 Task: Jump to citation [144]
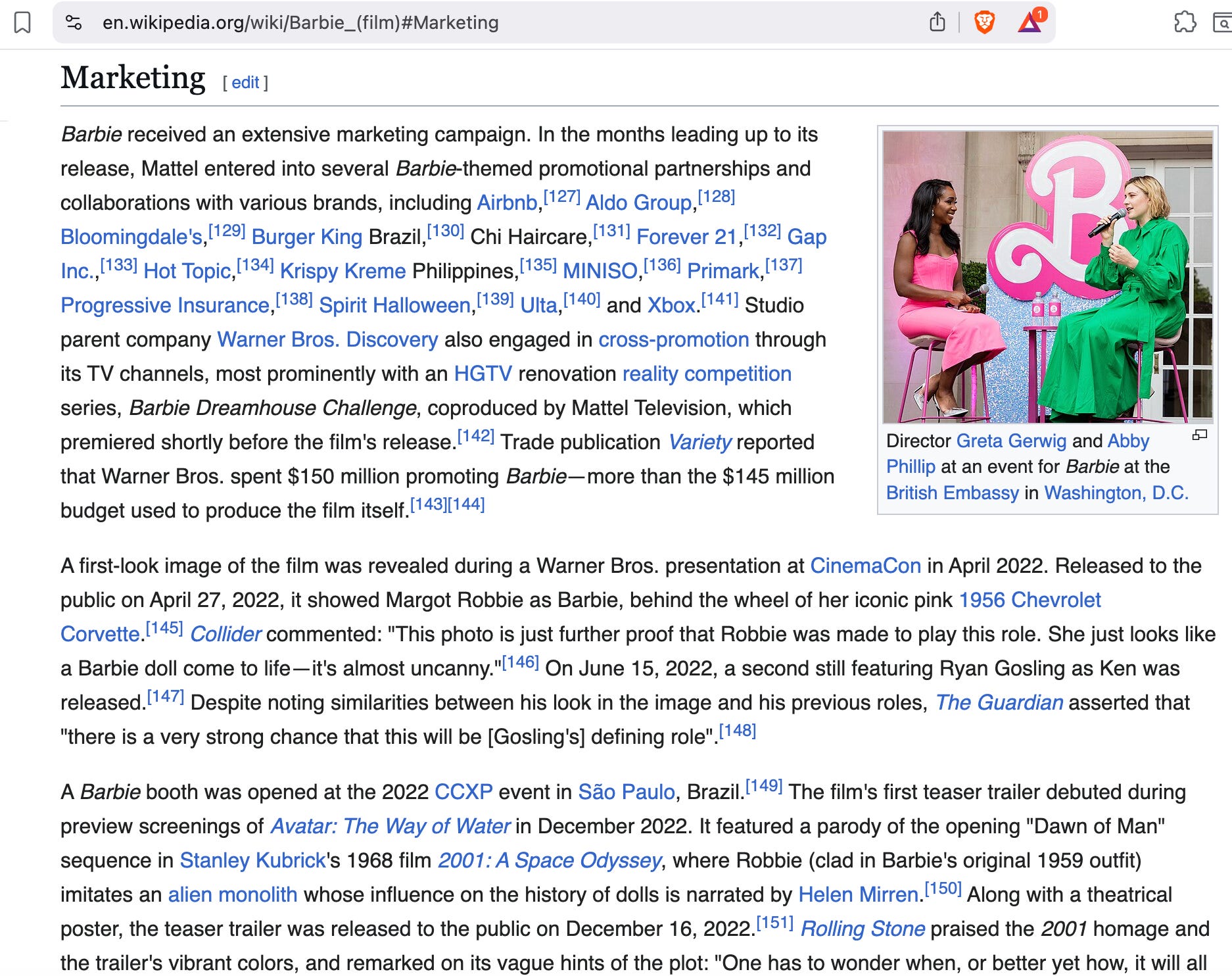click(466, 504)
